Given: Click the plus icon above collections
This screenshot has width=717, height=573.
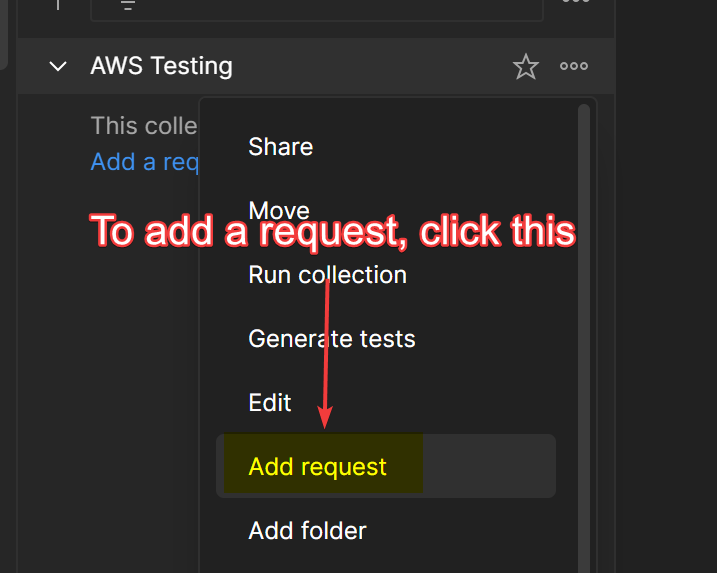Looking at the screenshot, I should (58, 4).
